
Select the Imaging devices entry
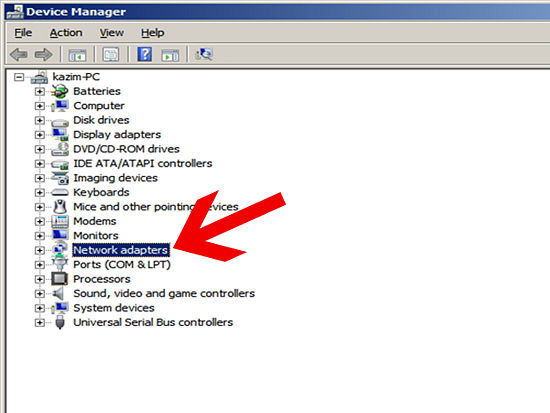pyautogui.click(x=115, y=178)
